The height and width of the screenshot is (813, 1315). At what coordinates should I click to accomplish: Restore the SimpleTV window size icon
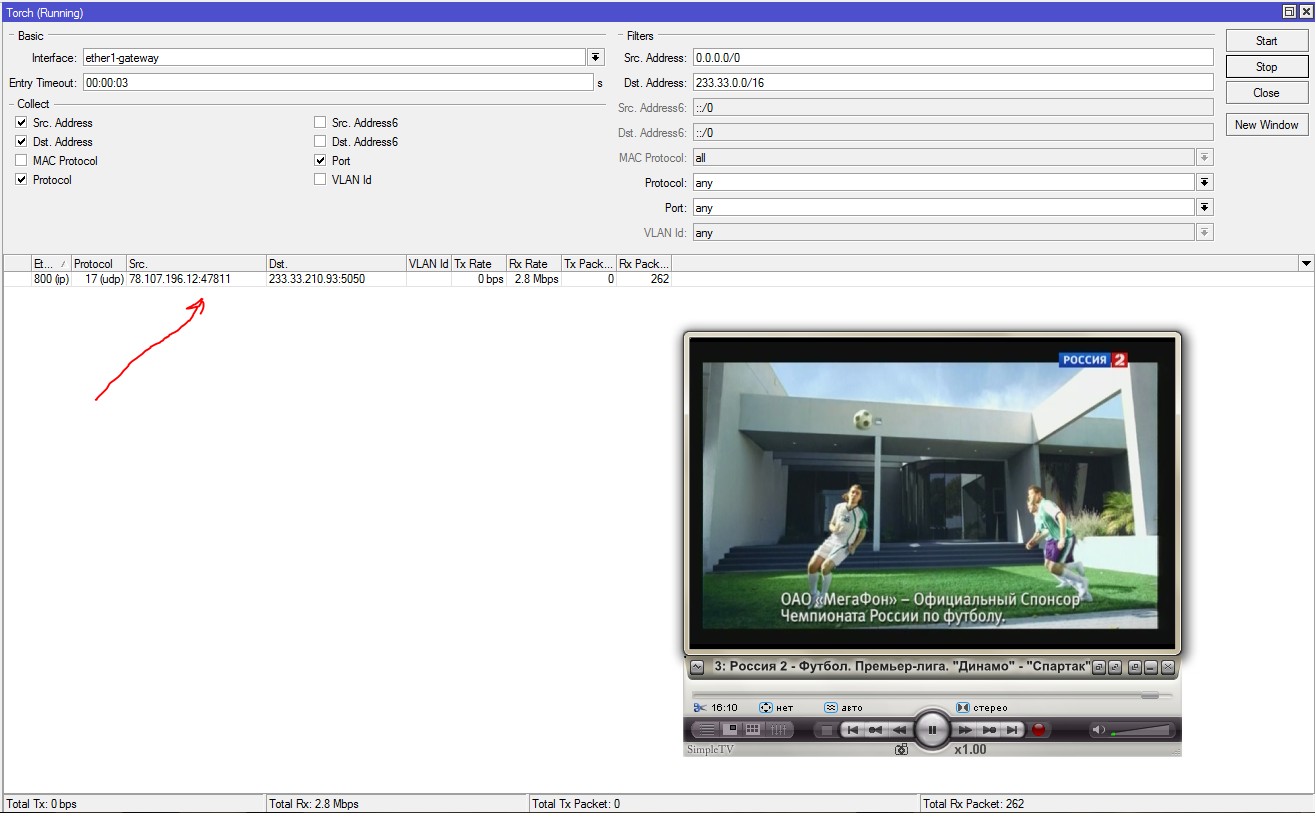pos(1135,667)
